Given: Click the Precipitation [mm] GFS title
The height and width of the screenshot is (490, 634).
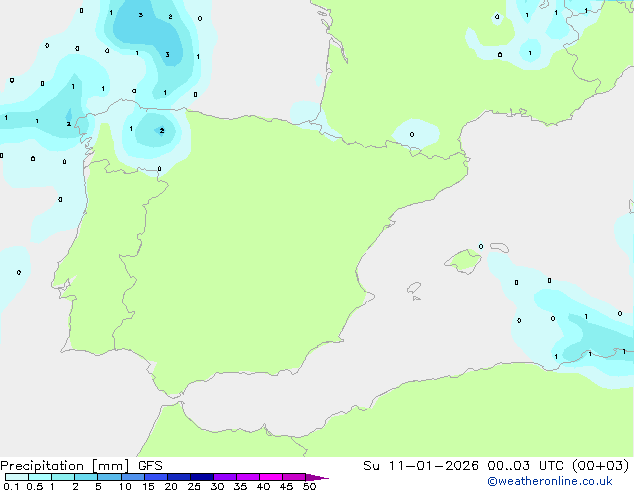Looking at the screenshot, I should tap(81, 466).
